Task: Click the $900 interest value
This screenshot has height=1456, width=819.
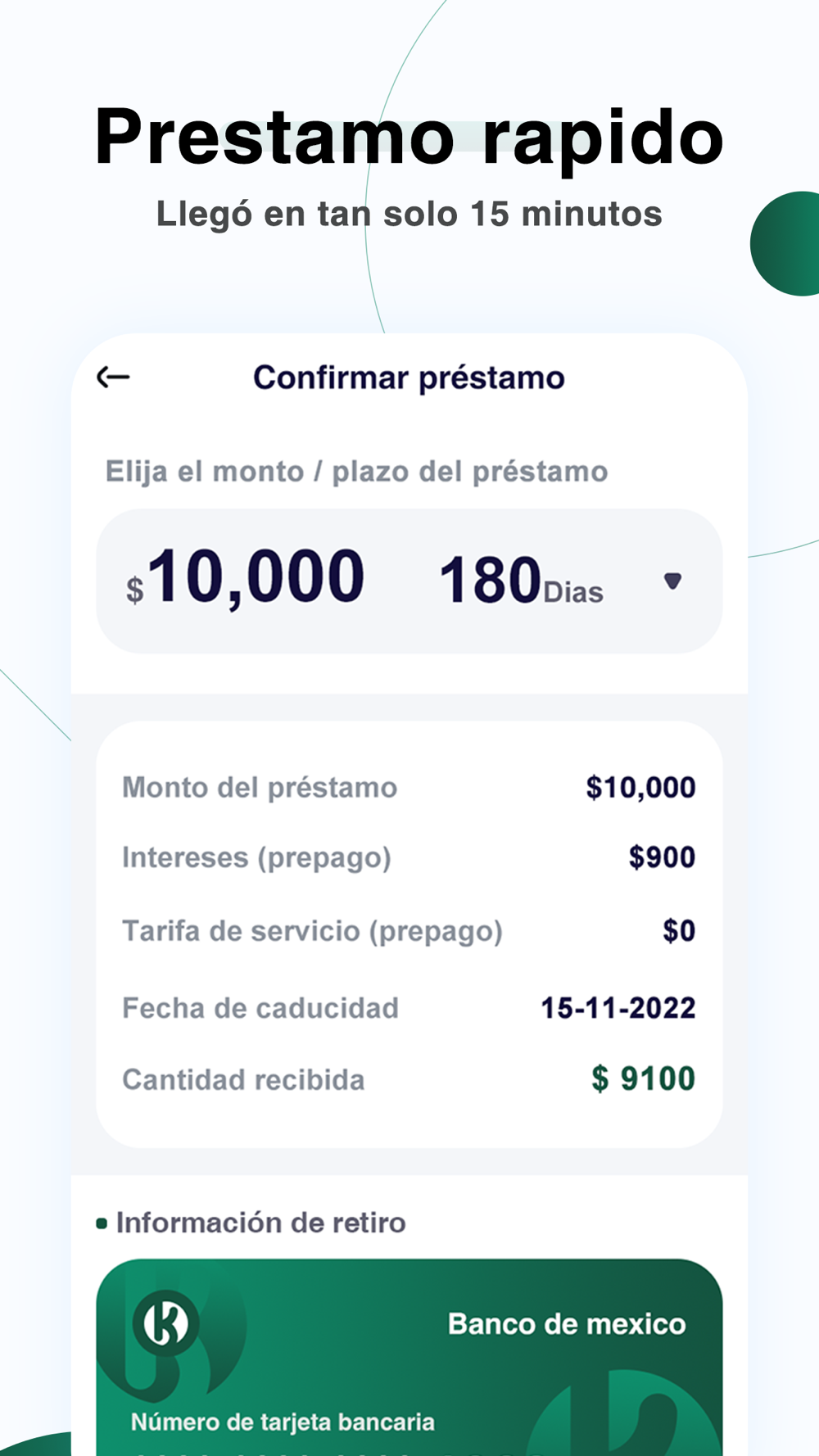Action: click(x=662, y=857)
